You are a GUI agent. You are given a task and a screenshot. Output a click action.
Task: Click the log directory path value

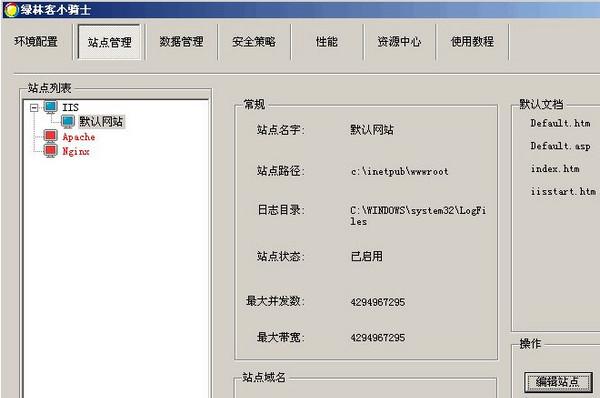(418, 216)
